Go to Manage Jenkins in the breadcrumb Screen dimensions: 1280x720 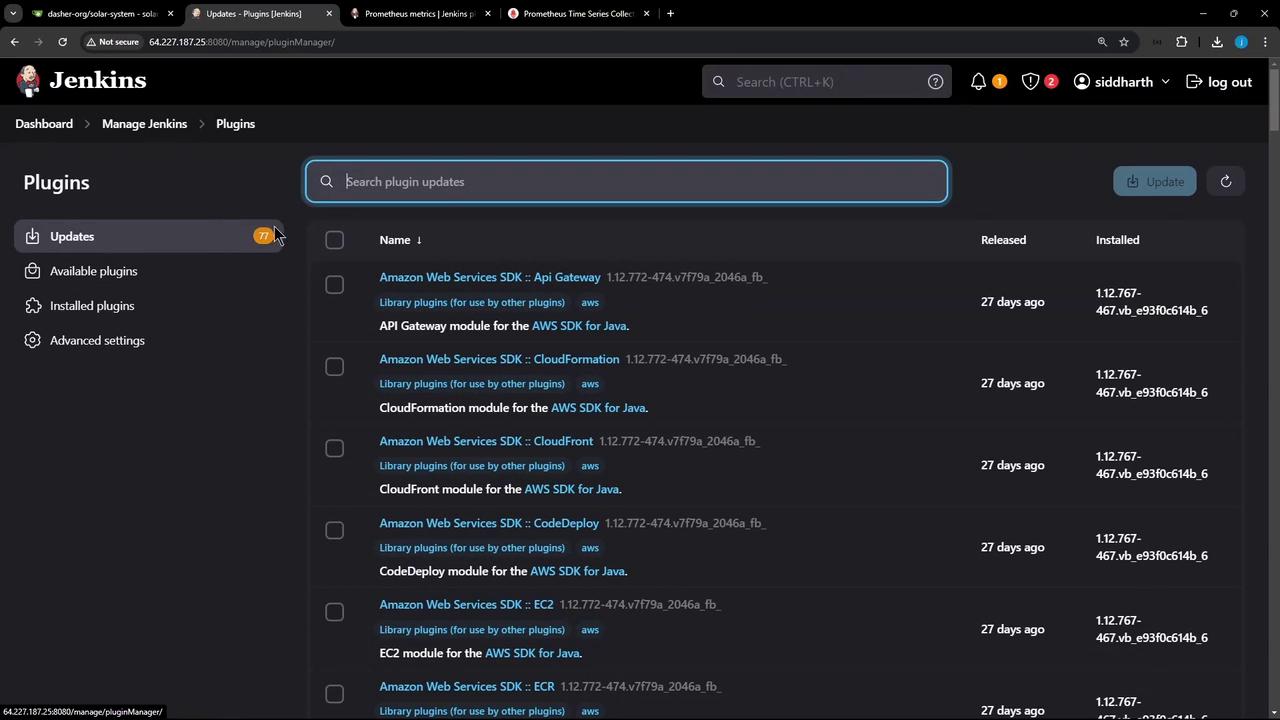144,124
